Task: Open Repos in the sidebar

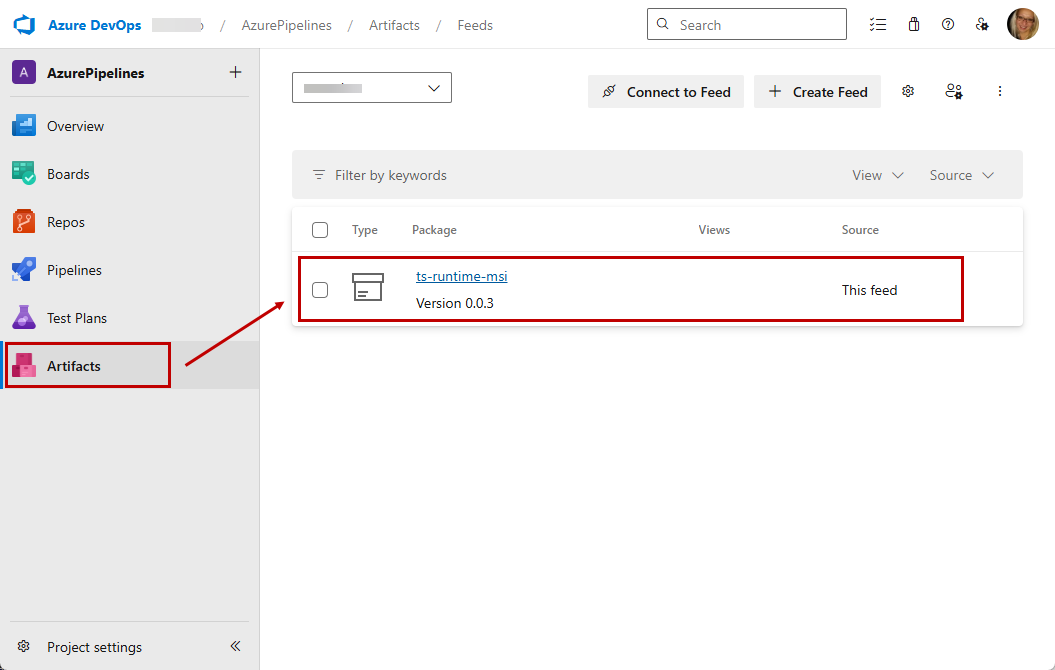Action: (129, 222)
